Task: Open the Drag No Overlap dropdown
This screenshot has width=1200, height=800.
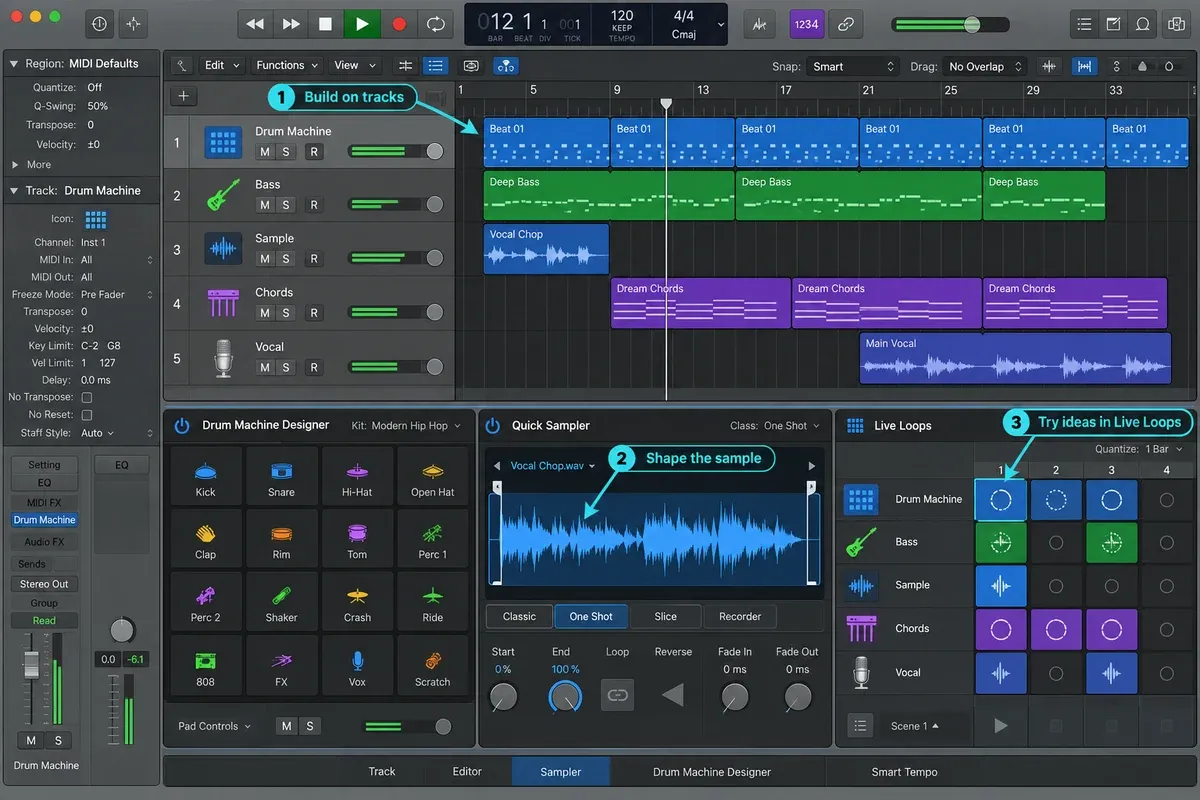Action: [985, 66]
